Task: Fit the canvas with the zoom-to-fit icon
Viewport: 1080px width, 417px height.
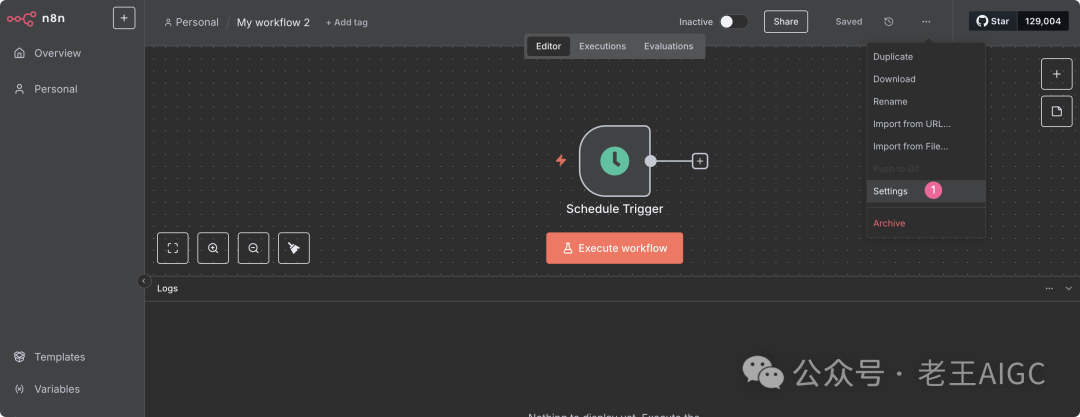Action: click(x=173, y=248)
